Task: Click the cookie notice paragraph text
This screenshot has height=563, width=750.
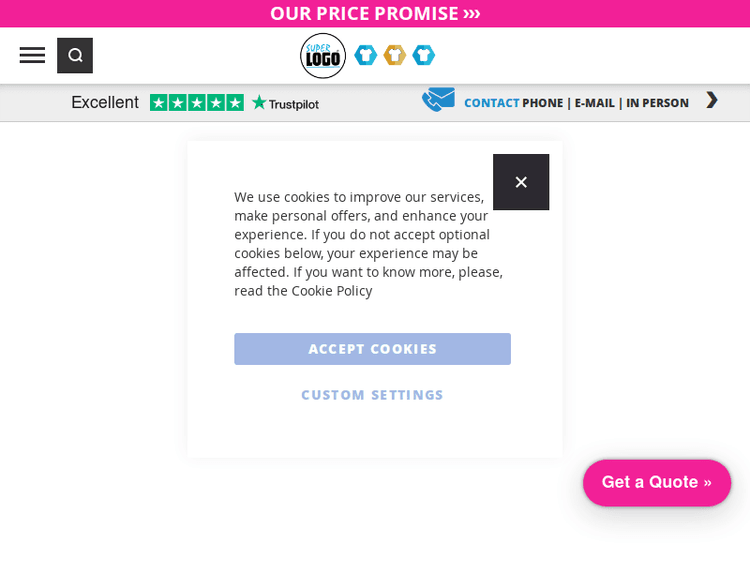Action: [x=368, y=234]
